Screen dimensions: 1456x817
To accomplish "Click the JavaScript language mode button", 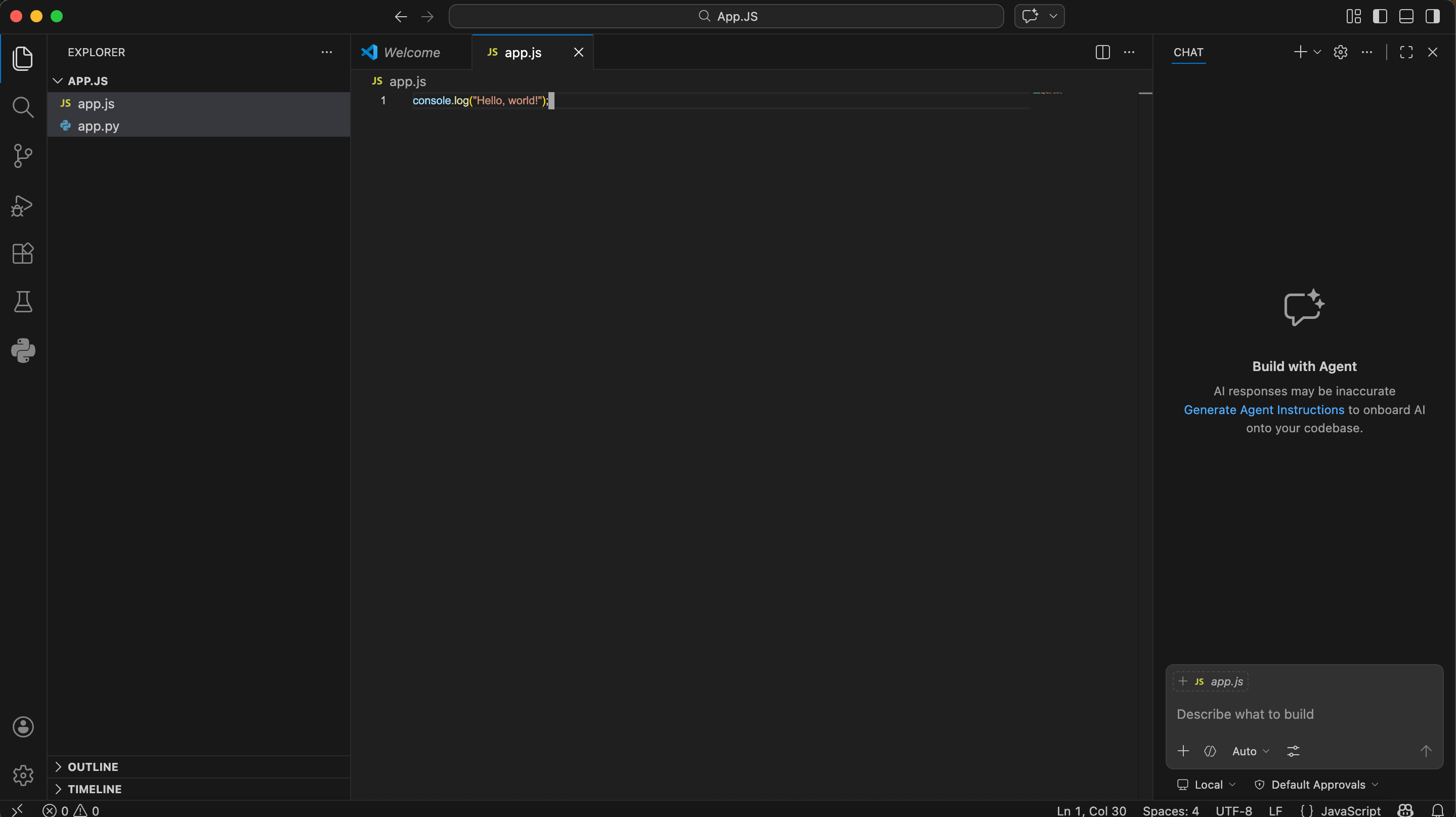I will (x=1350, y=810).
